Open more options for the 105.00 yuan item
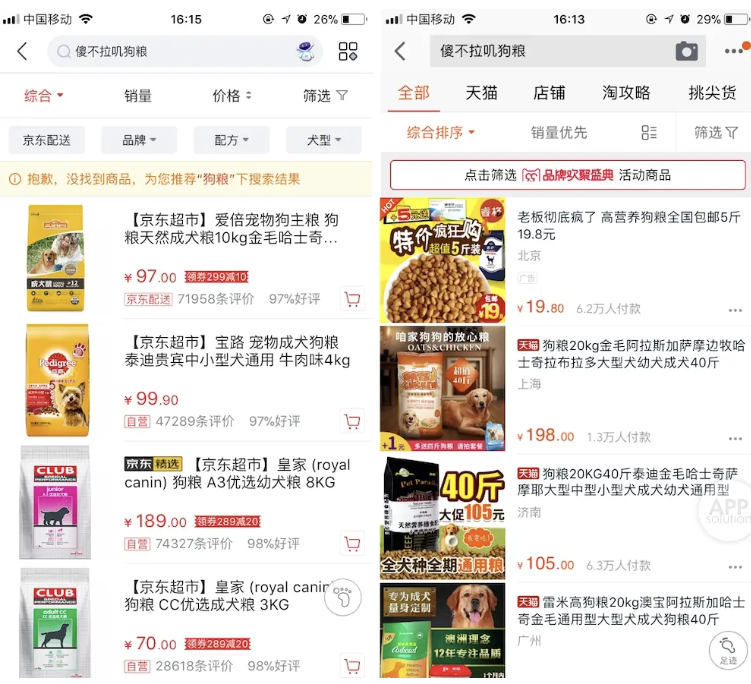 coord(735,567)
